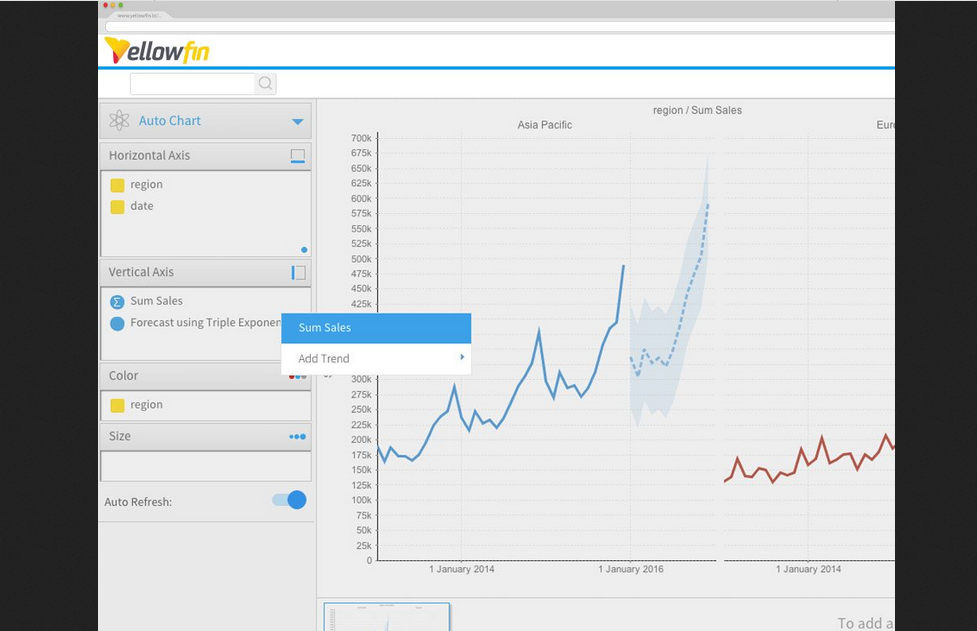The width and height of the screenshot is (977, 631).
Task: Toggle the Auto Refresh switch
Action: click(289, 500)
